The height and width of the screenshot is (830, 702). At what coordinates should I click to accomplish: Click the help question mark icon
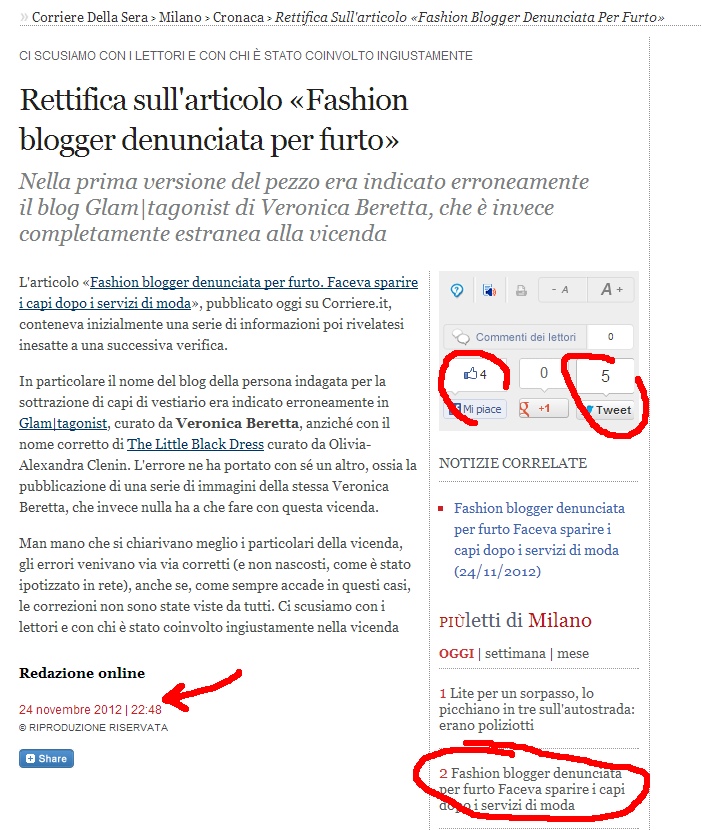(457, 290)
